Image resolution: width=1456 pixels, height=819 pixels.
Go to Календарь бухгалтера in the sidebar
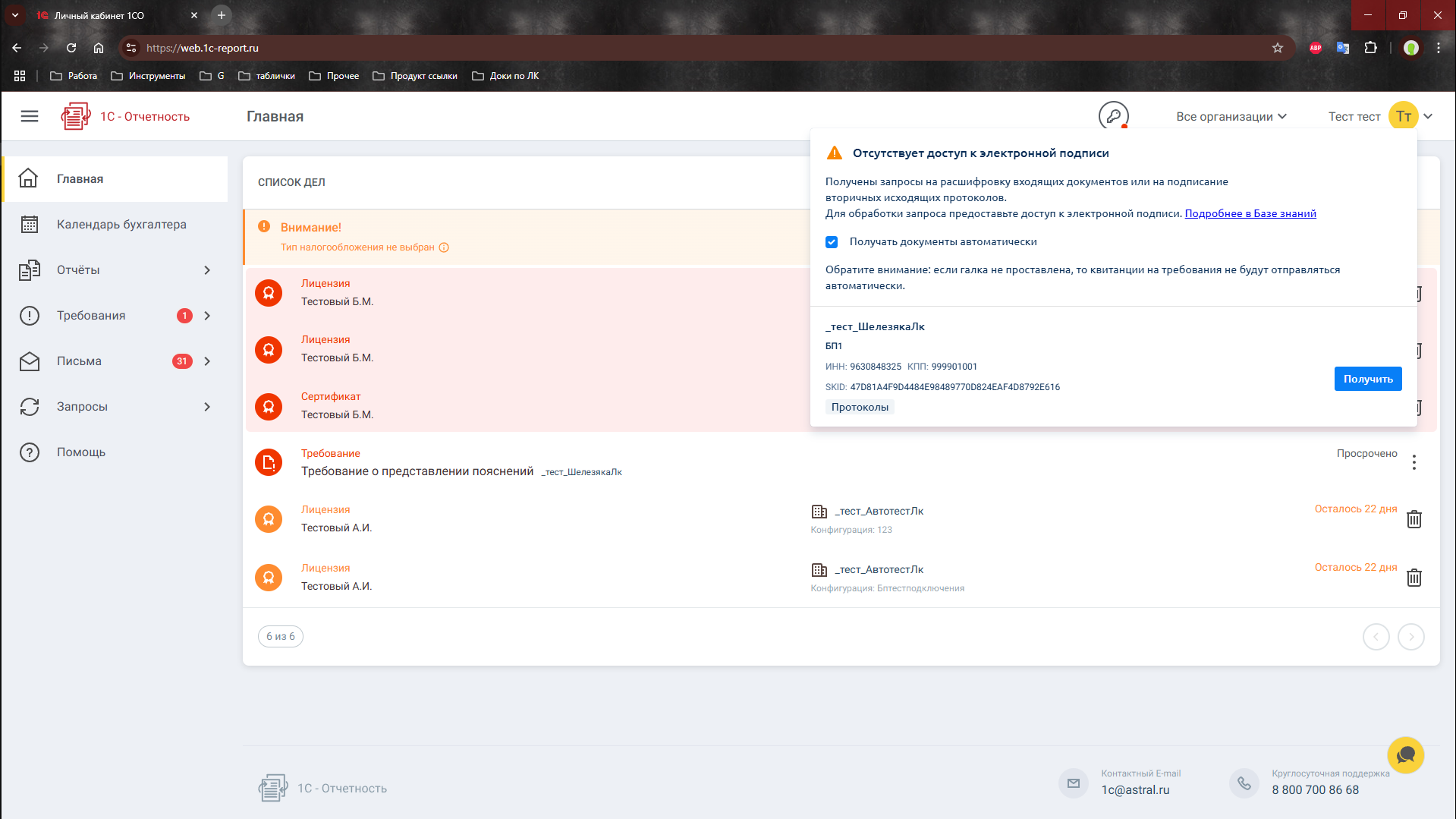[121, 225]
